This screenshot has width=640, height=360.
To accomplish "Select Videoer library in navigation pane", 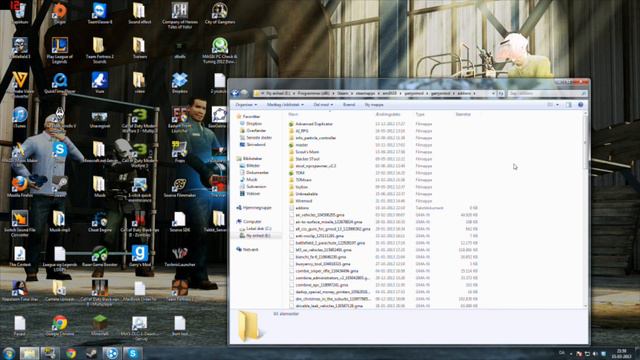I will pyautogui.click(x=253, y=193).
